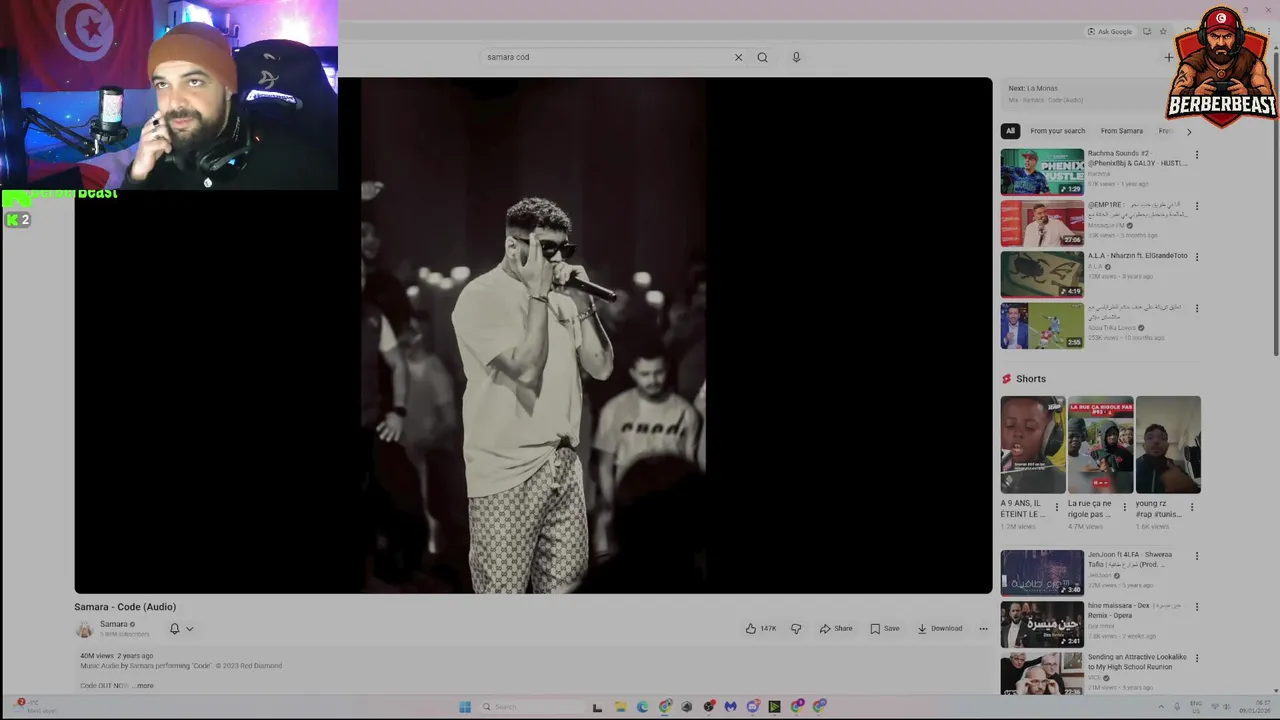The height and width of the screenshot is (720, 1280).
Task: Save the video to a playlist
Action: (885, 629)
